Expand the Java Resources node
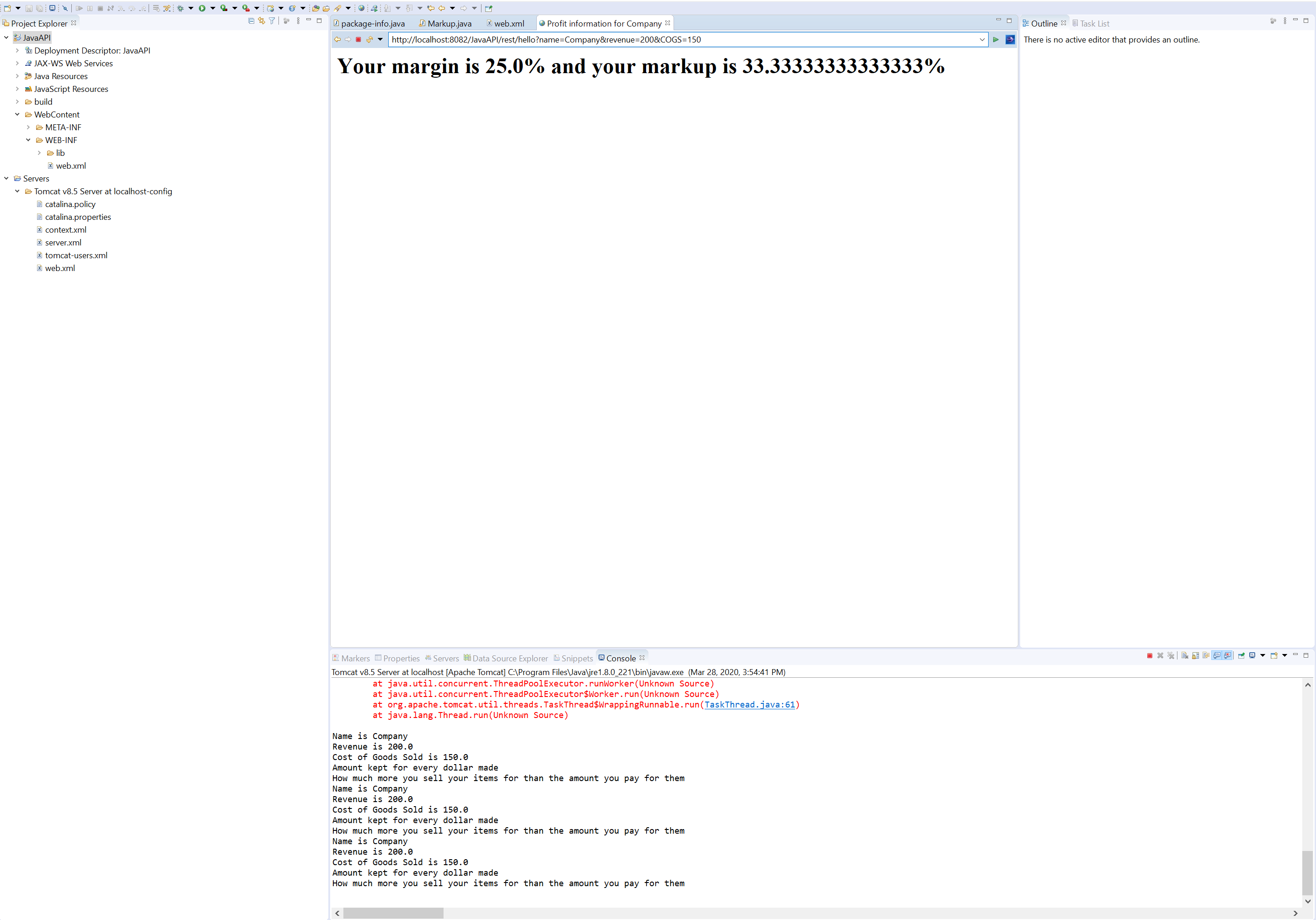Screen dimensions: 1316x920 pyautogui.click(x=17, y=76)
